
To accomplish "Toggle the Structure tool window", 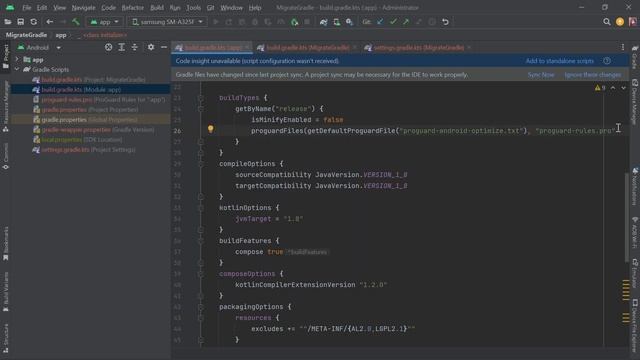I will (6, 338).
